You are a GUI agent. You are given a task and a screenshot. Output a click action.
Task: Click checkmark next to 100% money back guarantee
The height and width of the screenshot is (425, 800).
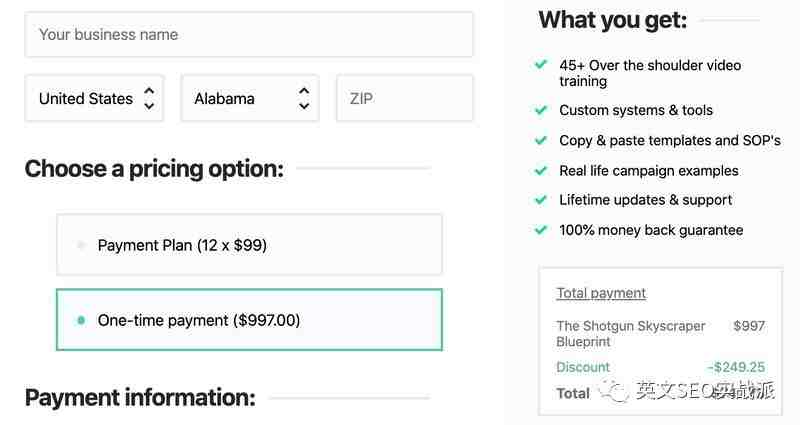click(x=541, y=230)
